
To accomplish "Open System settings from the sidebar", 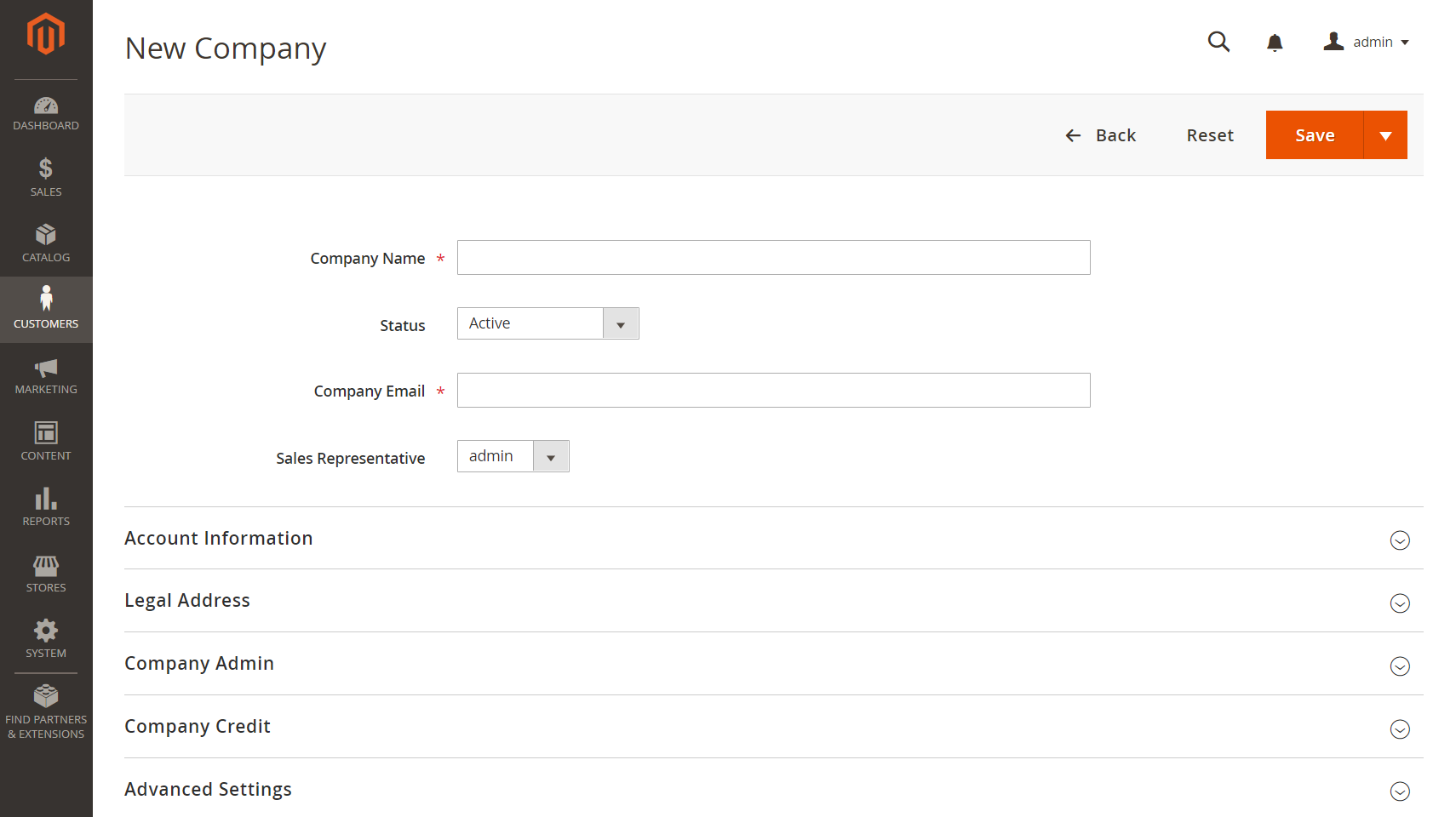I will [46, 637].
